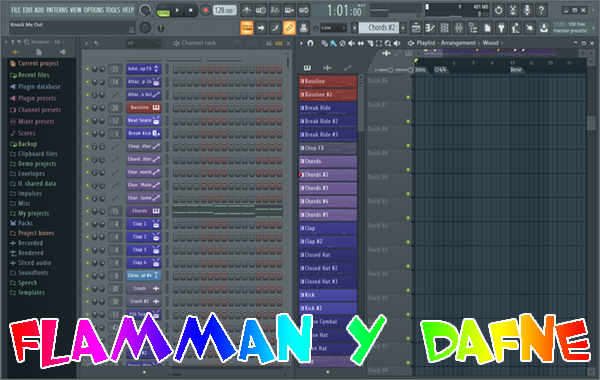
Task: Toggle mute switch on playlist Track 90
Action: [408, 194]
